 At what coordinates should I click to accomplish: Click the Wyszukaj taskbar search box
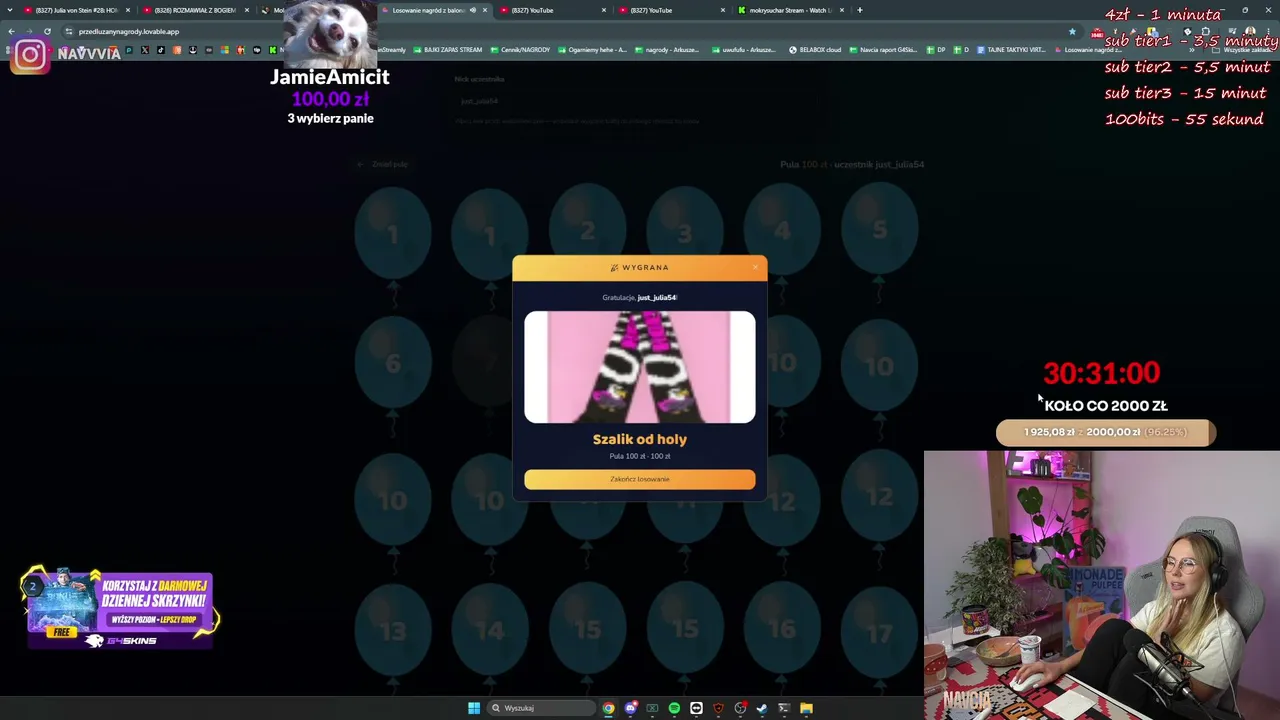pos(540,708)
